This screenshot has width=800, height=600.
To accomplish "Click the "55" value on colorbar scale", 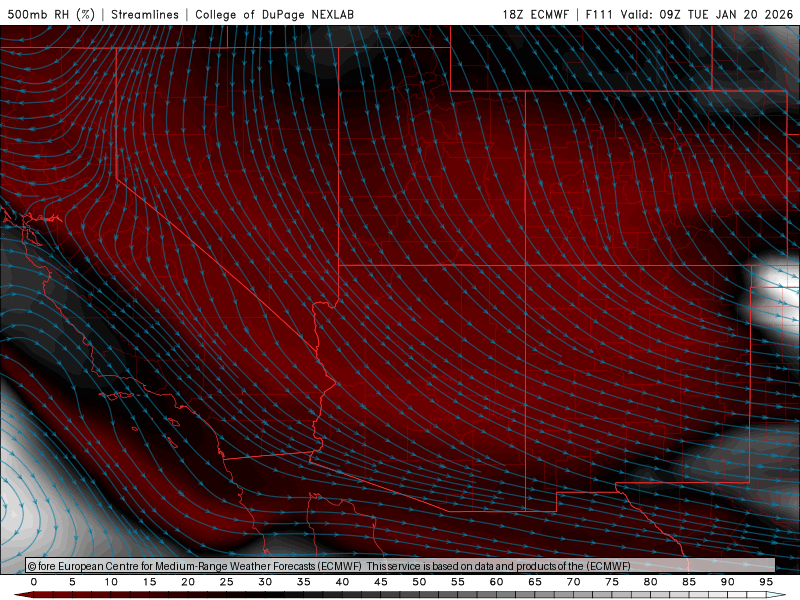I will pos(458,582).
